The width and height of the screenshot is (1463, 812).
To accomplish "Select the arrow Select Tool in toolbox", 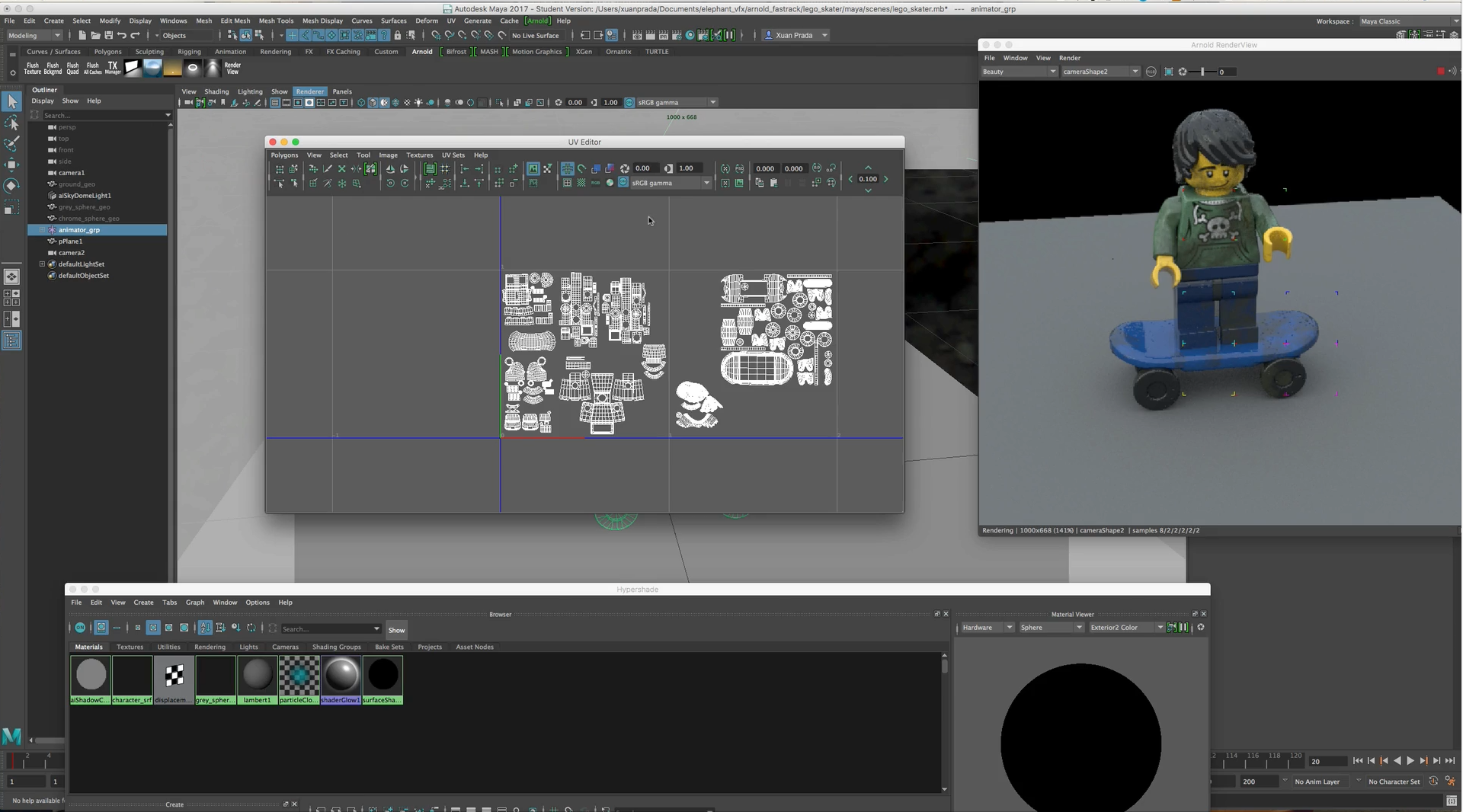I will click(11, 101).
